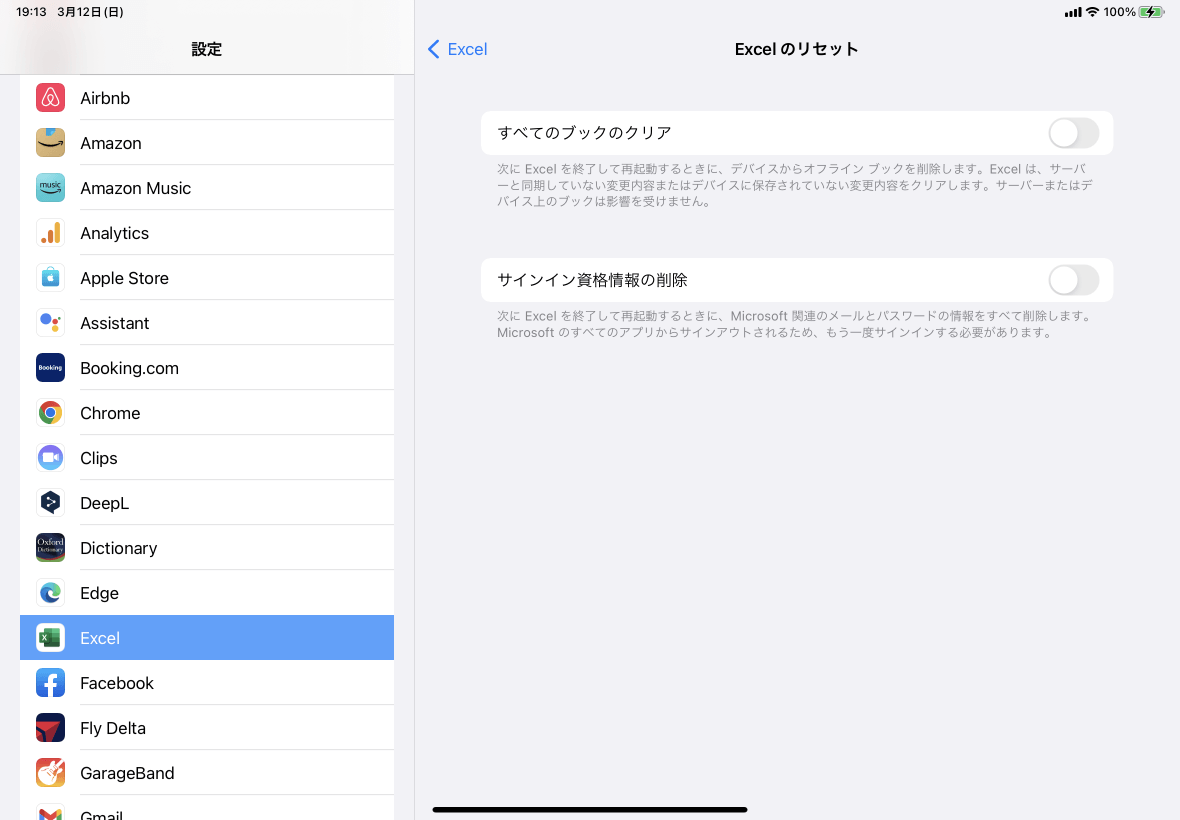The width and height of the screenshot is (1180, 820).
Task: Enable the サインイン資格情報の削除 switch
Action: click(1073, 281)
